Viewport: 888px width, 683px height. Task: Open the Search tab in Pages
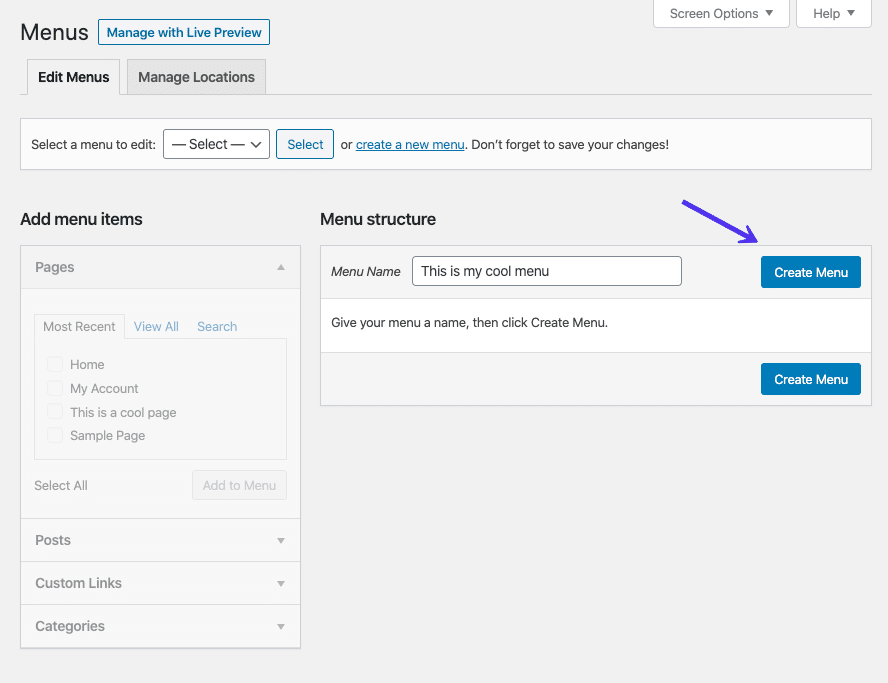217,326
